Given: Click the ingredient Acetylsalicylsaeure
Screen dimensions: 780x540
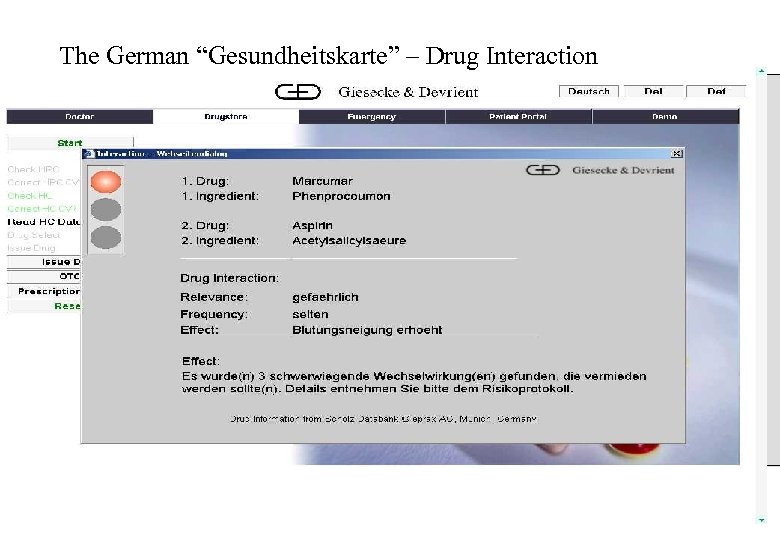Looking at the screenshot, I should tap(349, 241).
